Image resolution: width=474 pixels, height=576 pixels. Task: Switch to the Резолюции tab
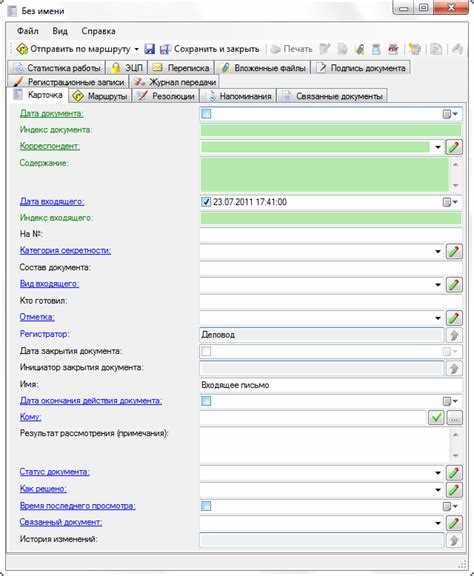(x=166, y=96)
